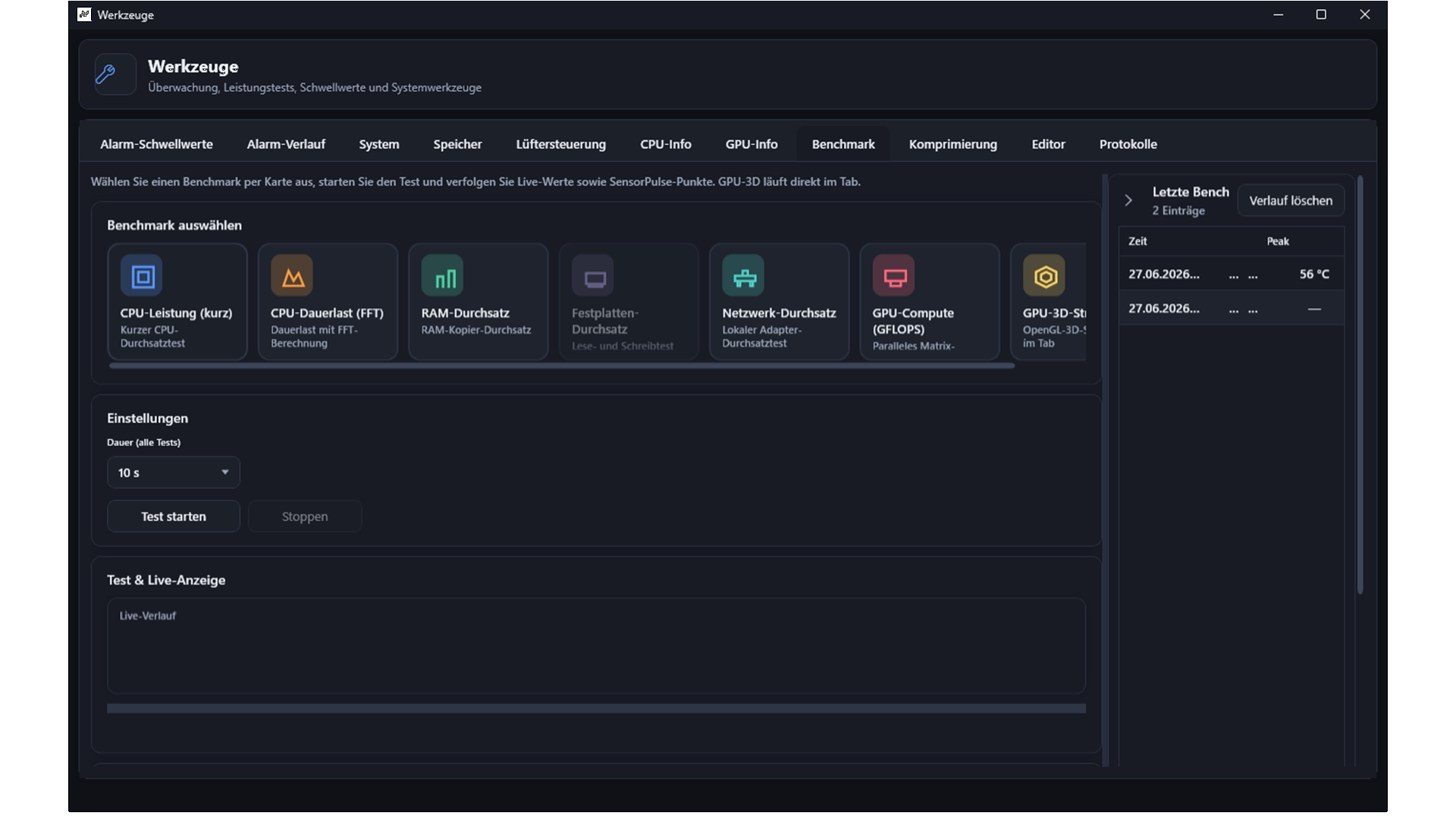The height and width of the screenshot is (819, 1456).
Task: Open the Dauer (alle Tests) dropdown
Action: [x=174, y=472]
